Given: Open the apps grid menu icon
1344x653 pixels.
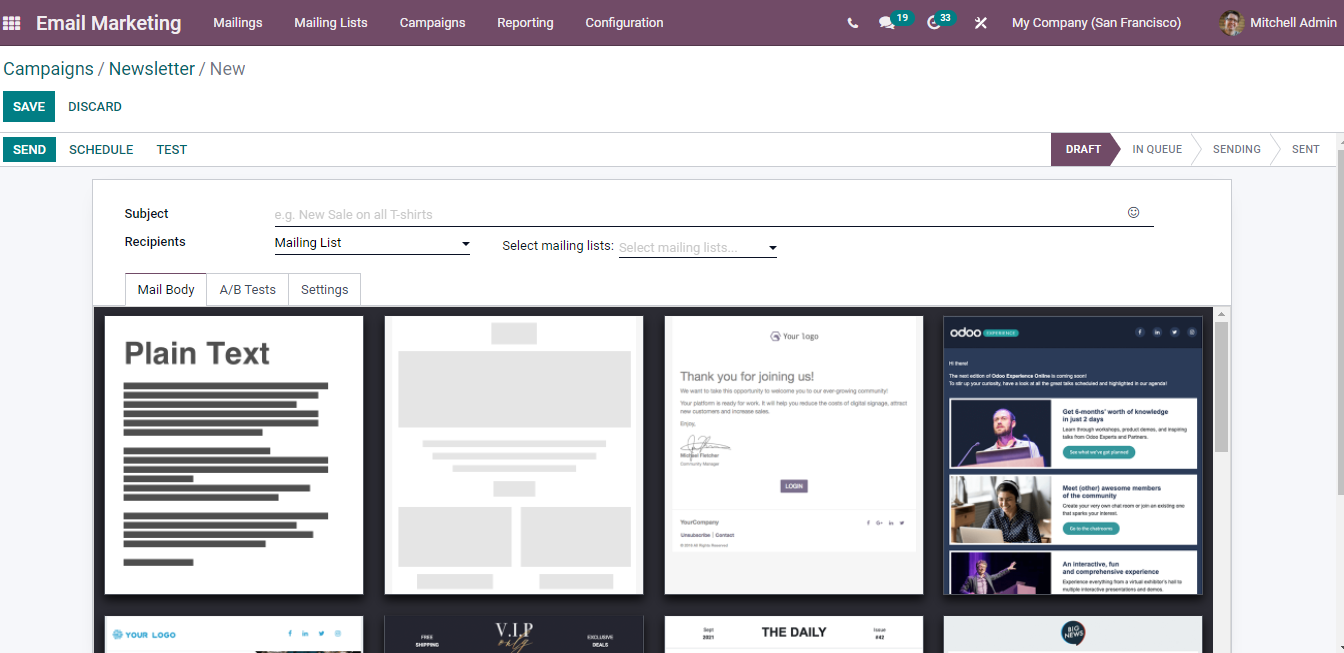Looking at the screenshot, I should (x=12, y=23).
